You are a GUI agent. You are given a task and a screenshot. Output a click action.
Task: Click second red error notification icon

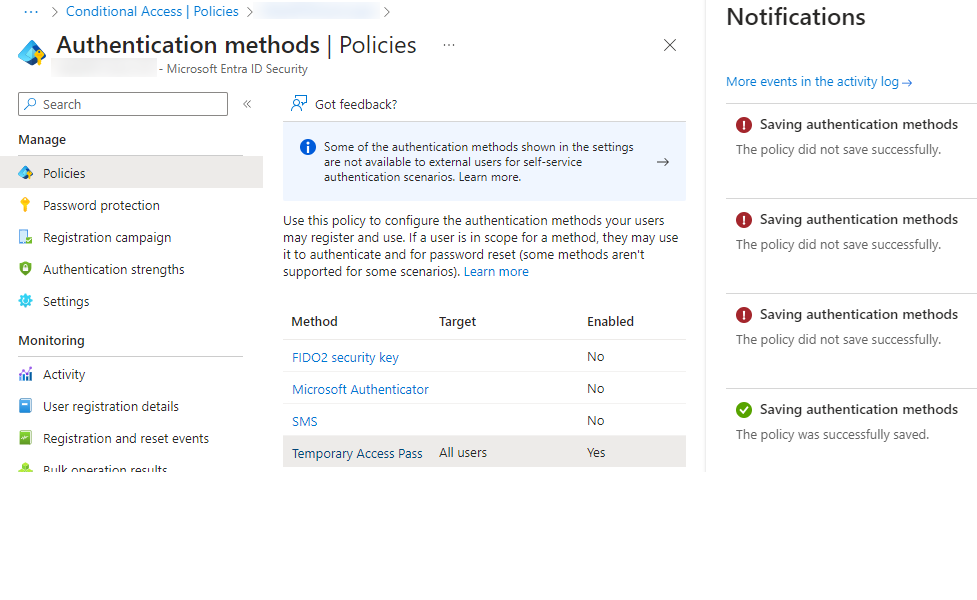click(744, 220)
